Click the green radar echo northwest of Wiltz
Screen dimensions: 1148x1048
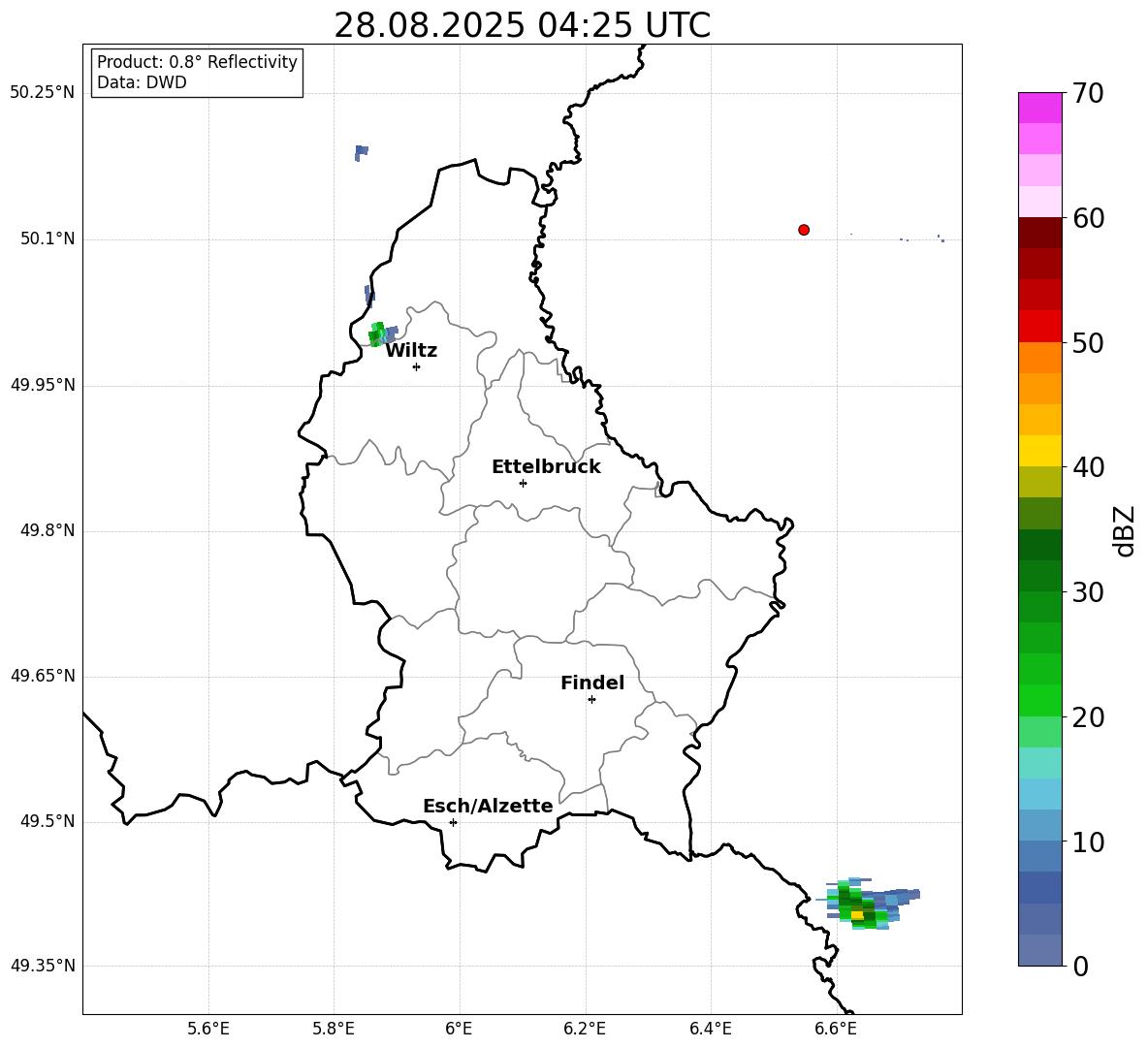point(376,334)
